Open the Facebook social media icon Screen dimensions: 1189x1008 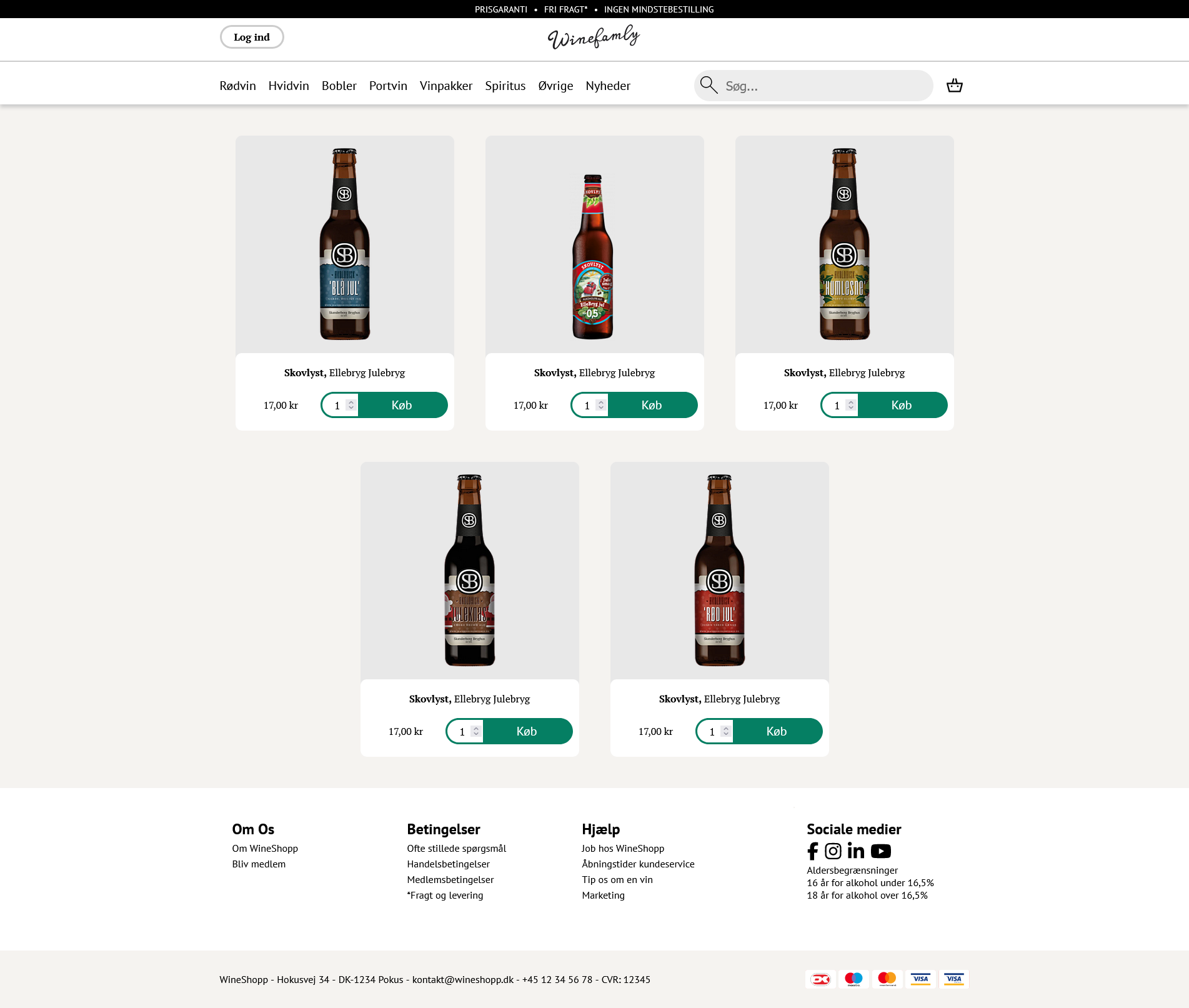point(812,851)
